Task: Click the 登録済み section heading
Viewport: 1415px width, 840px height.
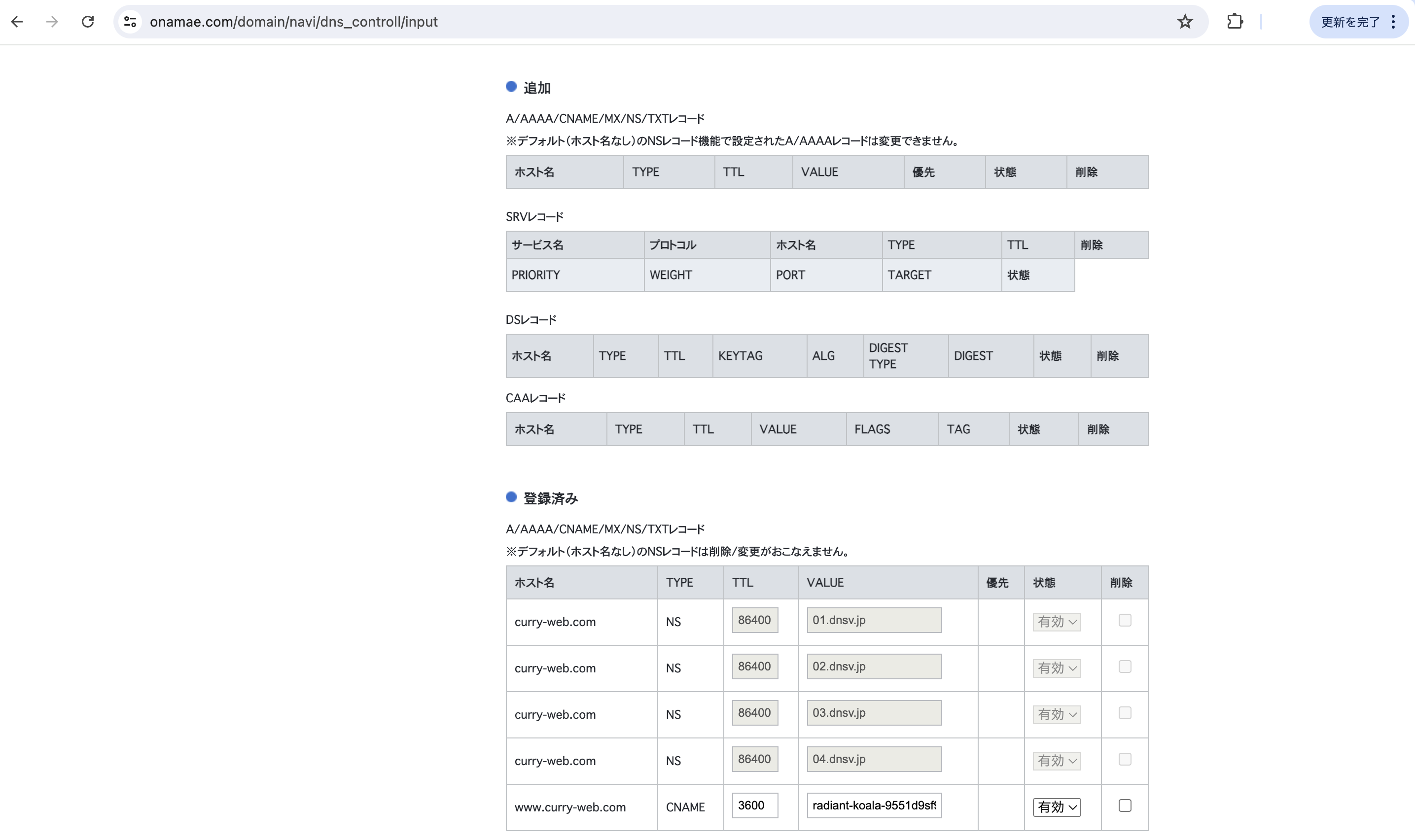Action: [550, 498]
